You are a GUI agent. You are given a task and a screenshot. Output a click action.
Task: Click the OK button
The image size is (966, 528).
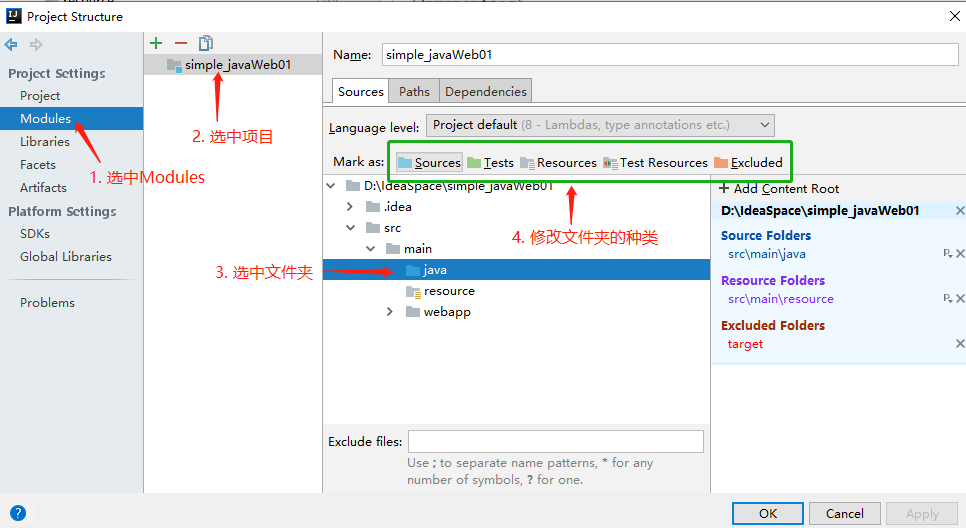pyautogui.click(x=768, y=513)
